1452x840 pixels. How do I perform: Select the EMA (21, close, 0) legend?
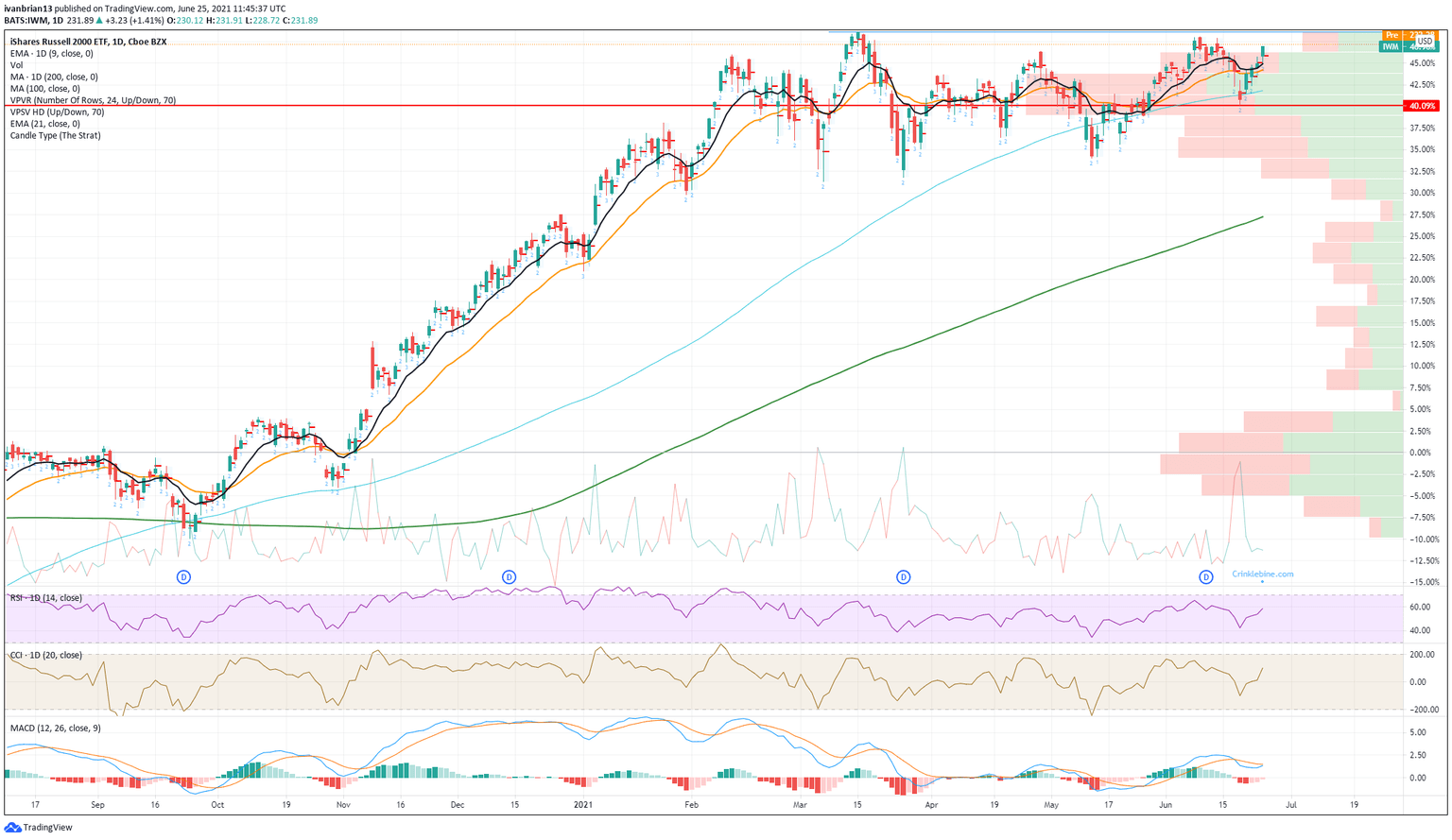(44, 124)
